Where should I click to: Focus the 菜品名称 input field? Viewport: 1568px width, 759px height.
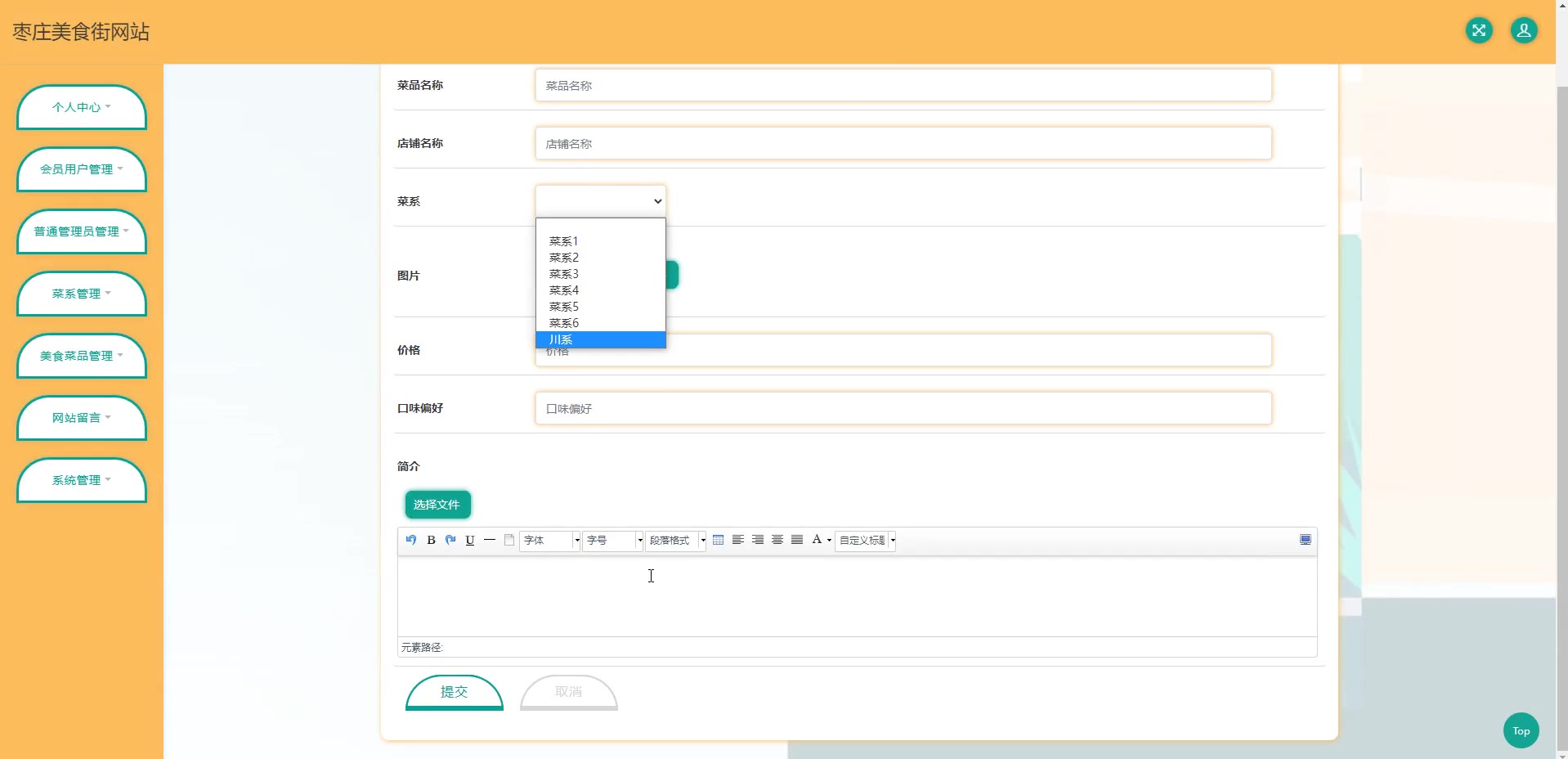(x=903, y=85)
